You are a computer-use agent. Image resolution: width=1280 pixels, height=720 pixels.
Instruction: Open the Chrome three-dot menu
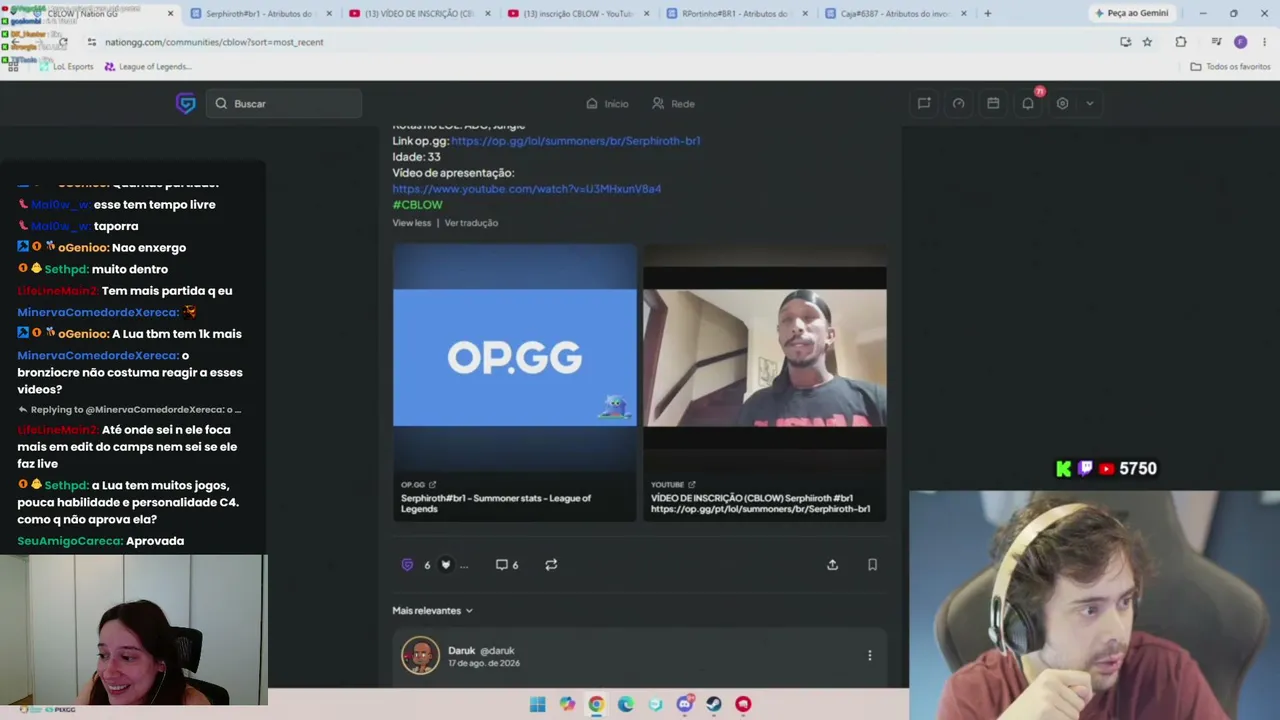click(x=1264, y=42)
